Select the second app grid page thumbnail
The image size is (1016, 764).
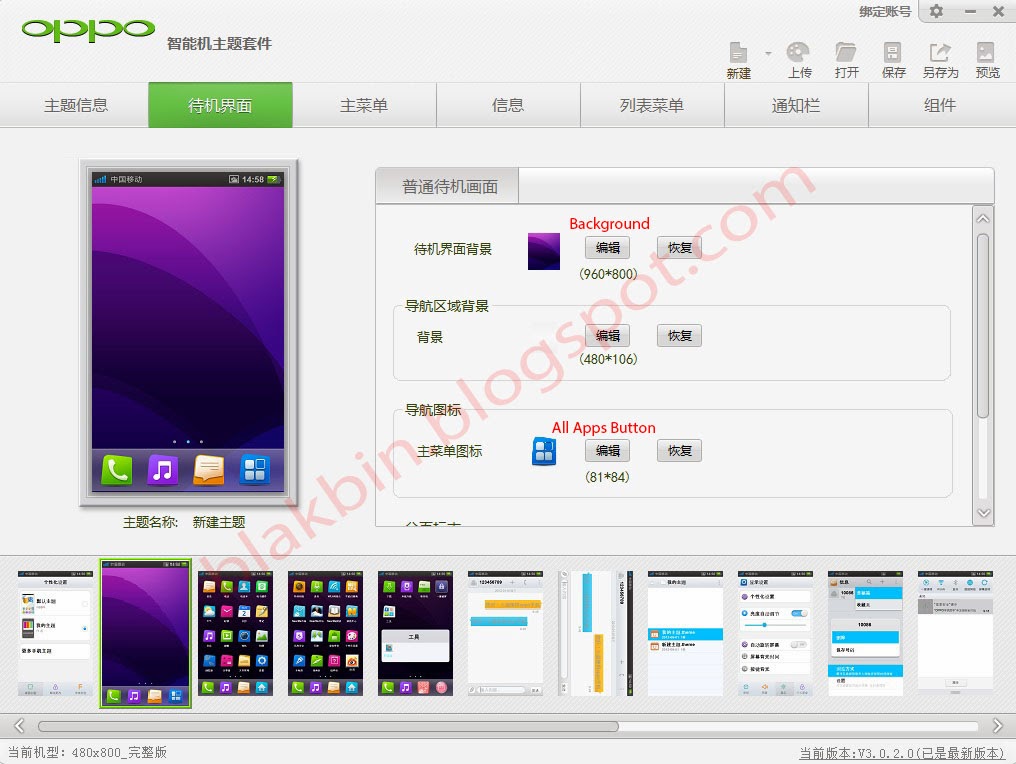[x=325, y=633]
